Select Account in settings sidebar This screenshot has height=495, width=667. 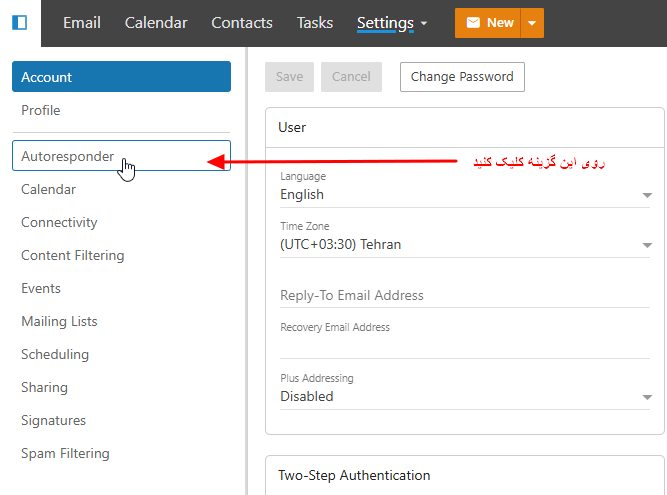click(122, 77)
